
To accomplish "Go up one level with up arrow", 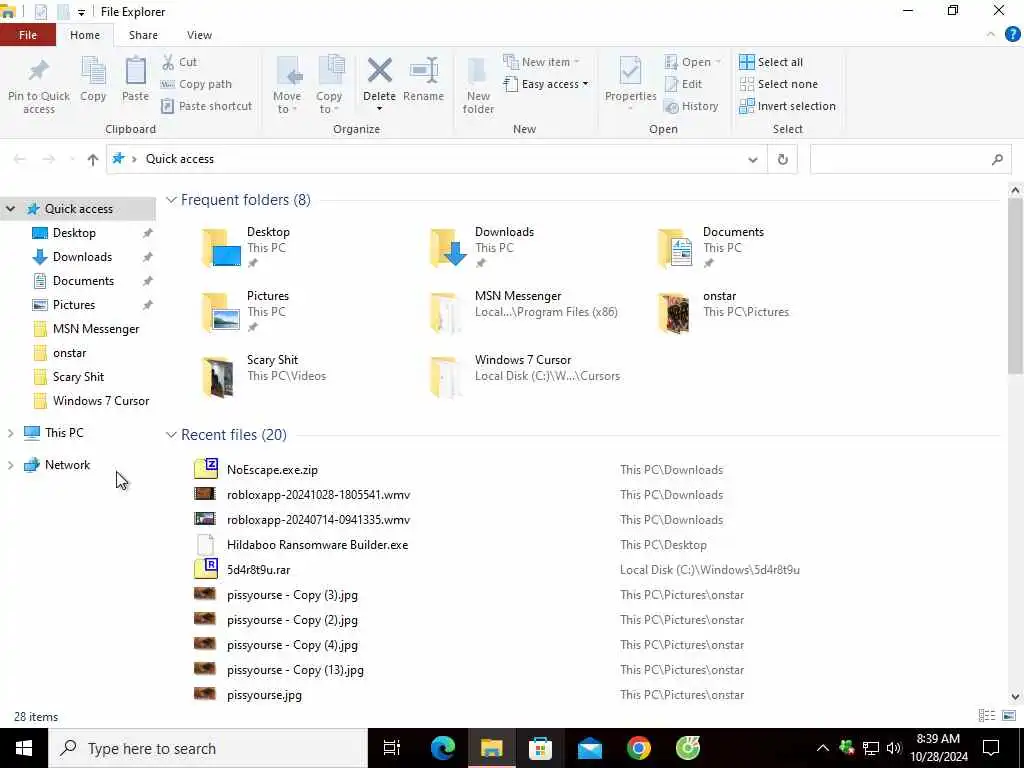I will click(93, 159).
